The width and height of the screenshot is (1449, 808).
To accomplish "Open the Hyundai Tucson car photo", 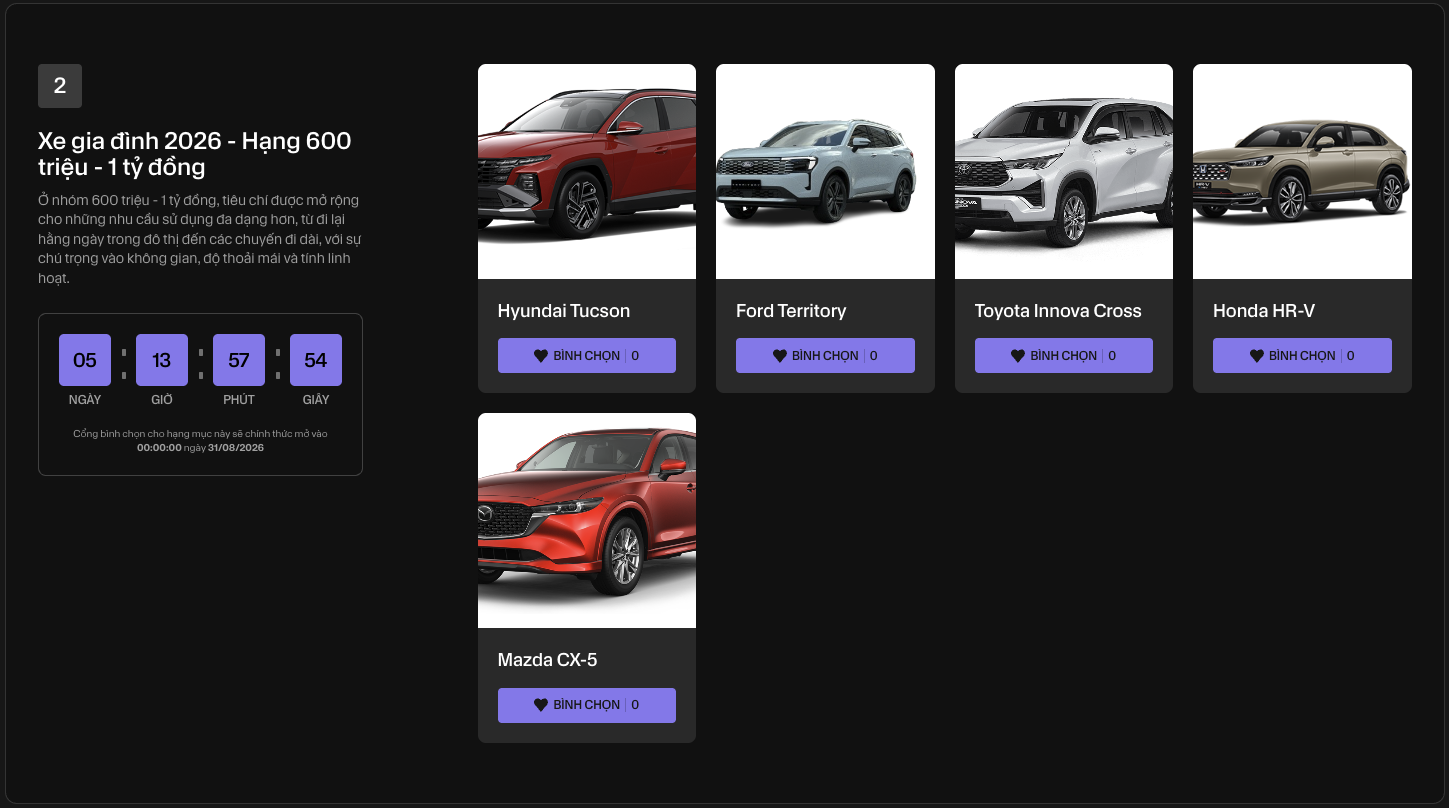I will click(x=587, y=172).
